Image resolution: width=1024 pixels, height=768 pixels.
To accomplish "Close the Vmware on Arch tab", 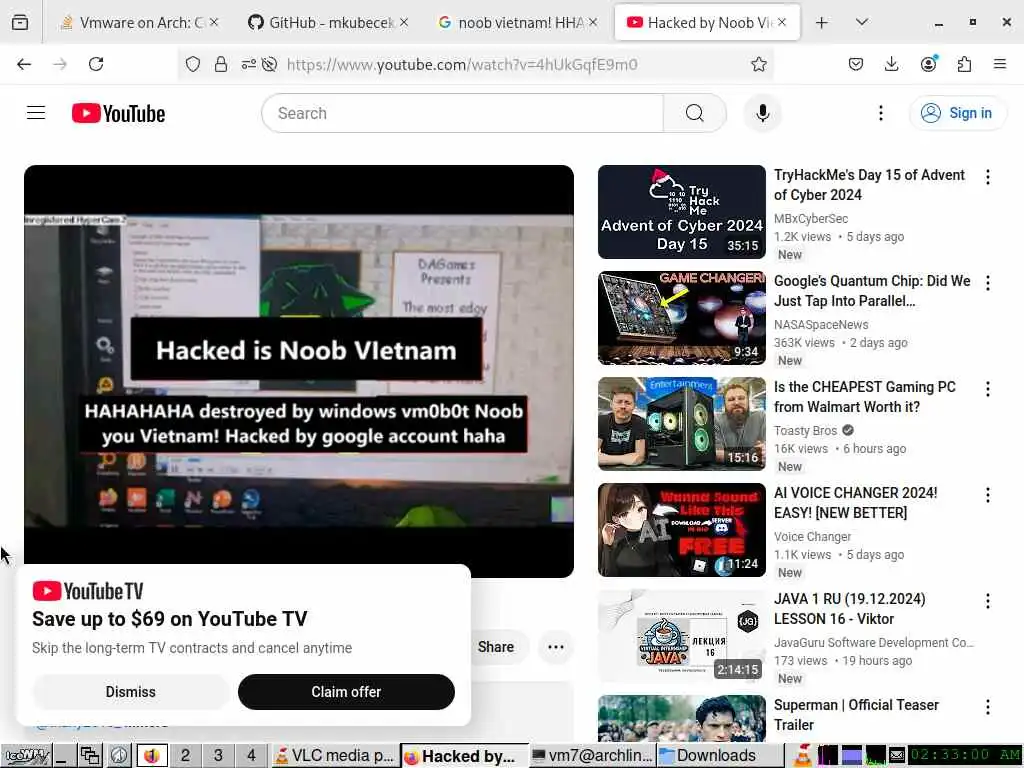I will (x=214, y=23).
